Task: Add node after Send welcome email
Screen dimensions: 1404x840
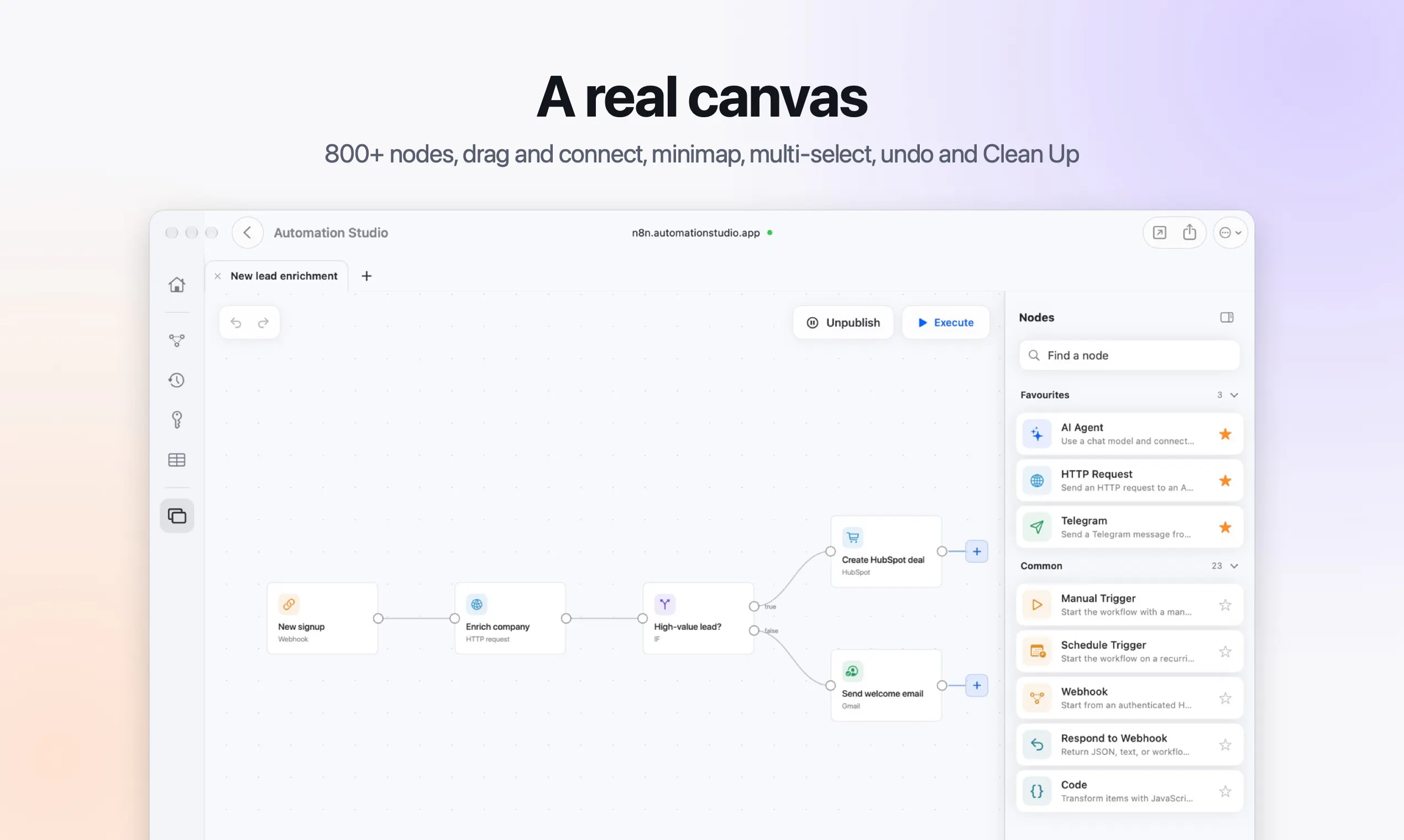Action: (977, 685)
